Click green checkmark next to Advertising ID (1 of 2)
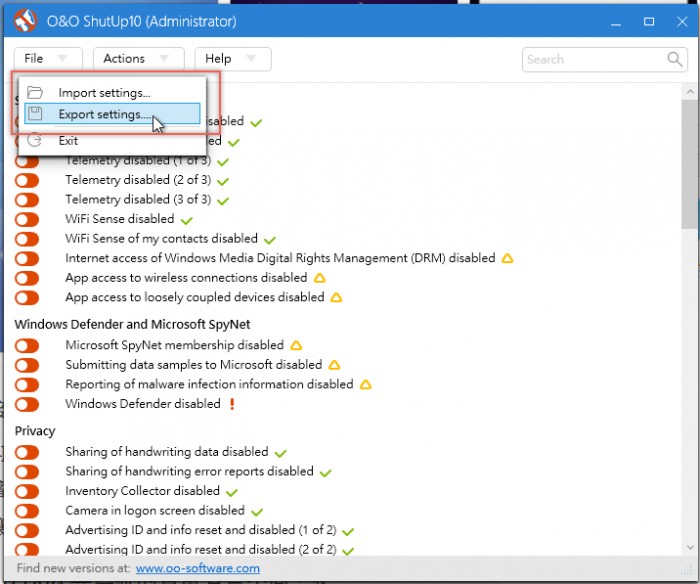700x584 pixels. (348, 531)
